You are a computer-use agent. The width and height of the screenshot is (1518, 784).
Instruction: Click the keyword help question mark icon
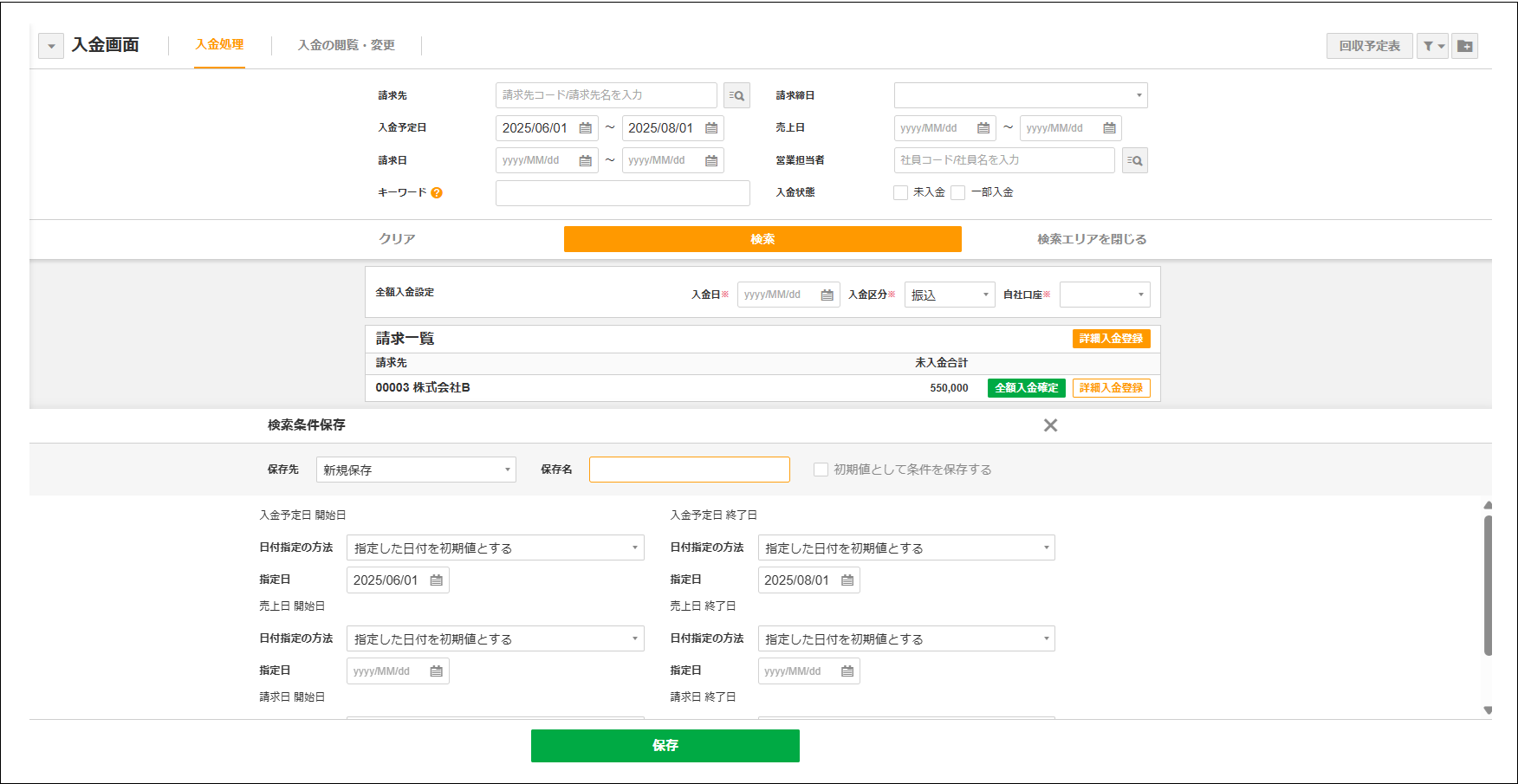[x=437, y=193]
